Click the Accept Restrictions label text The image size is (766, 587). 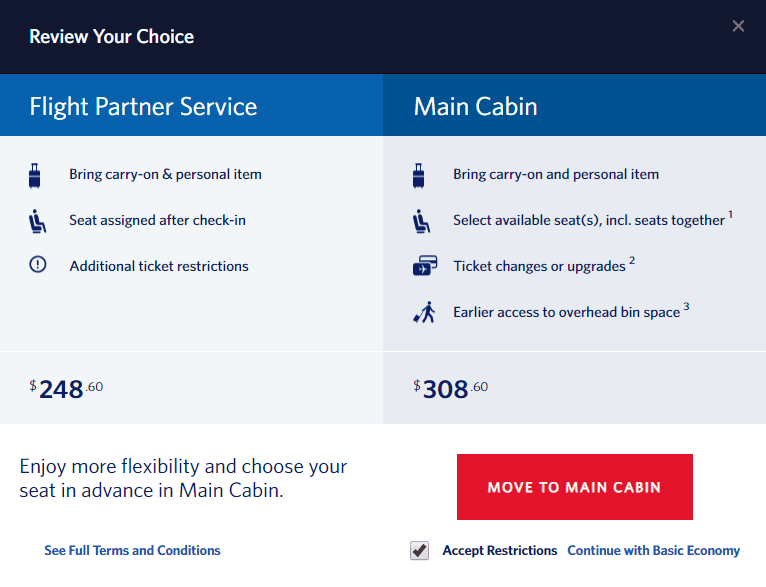tap(500, 550)
